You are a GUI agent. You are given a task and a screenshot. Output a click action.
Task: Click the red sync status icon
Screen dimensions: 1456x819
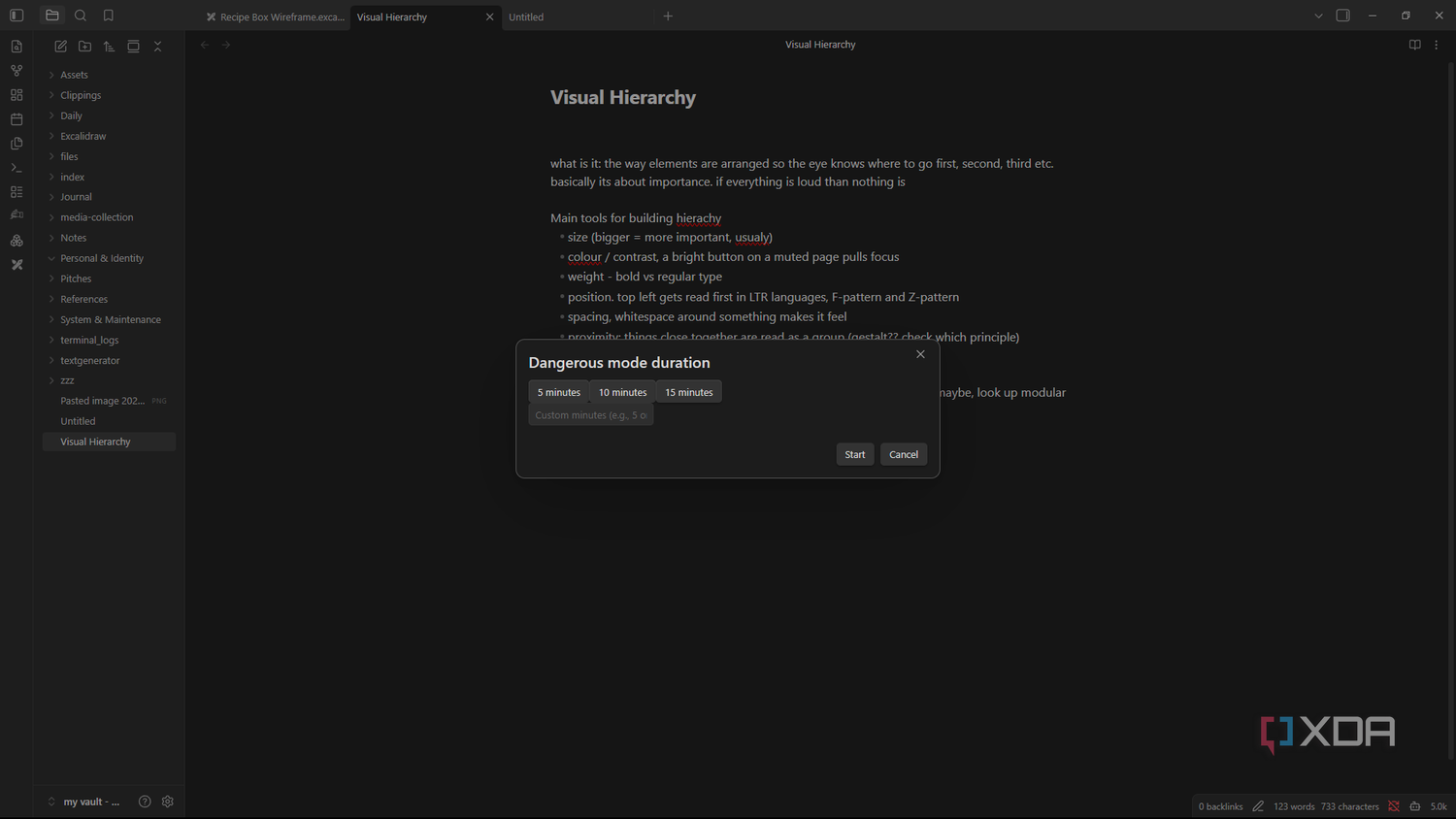pos(1394,806)
